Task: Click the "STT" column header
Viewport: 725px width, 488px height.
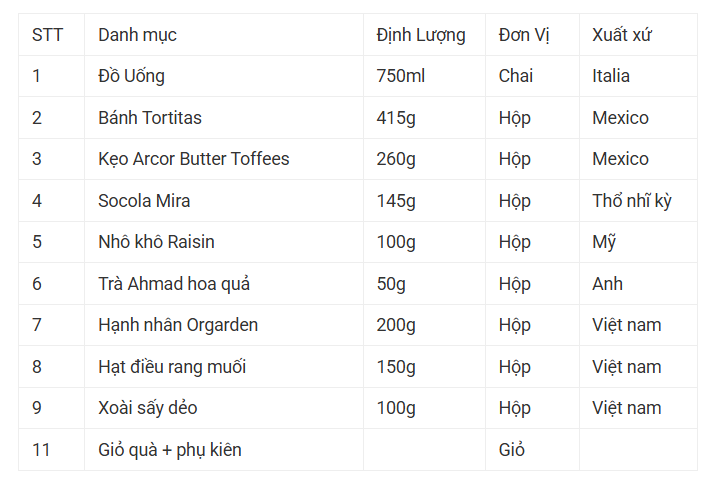Action: click(x=47, y=35)
